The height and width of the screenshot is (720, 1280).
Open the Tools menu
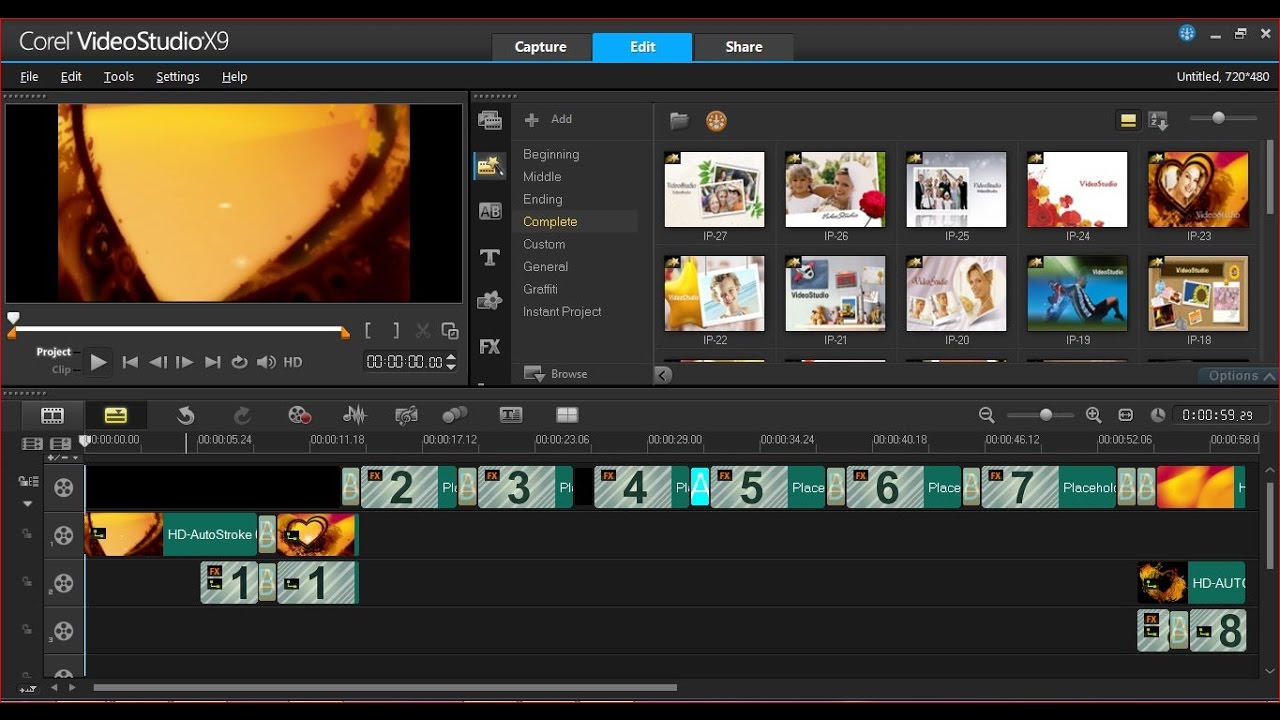coord(119,77)
